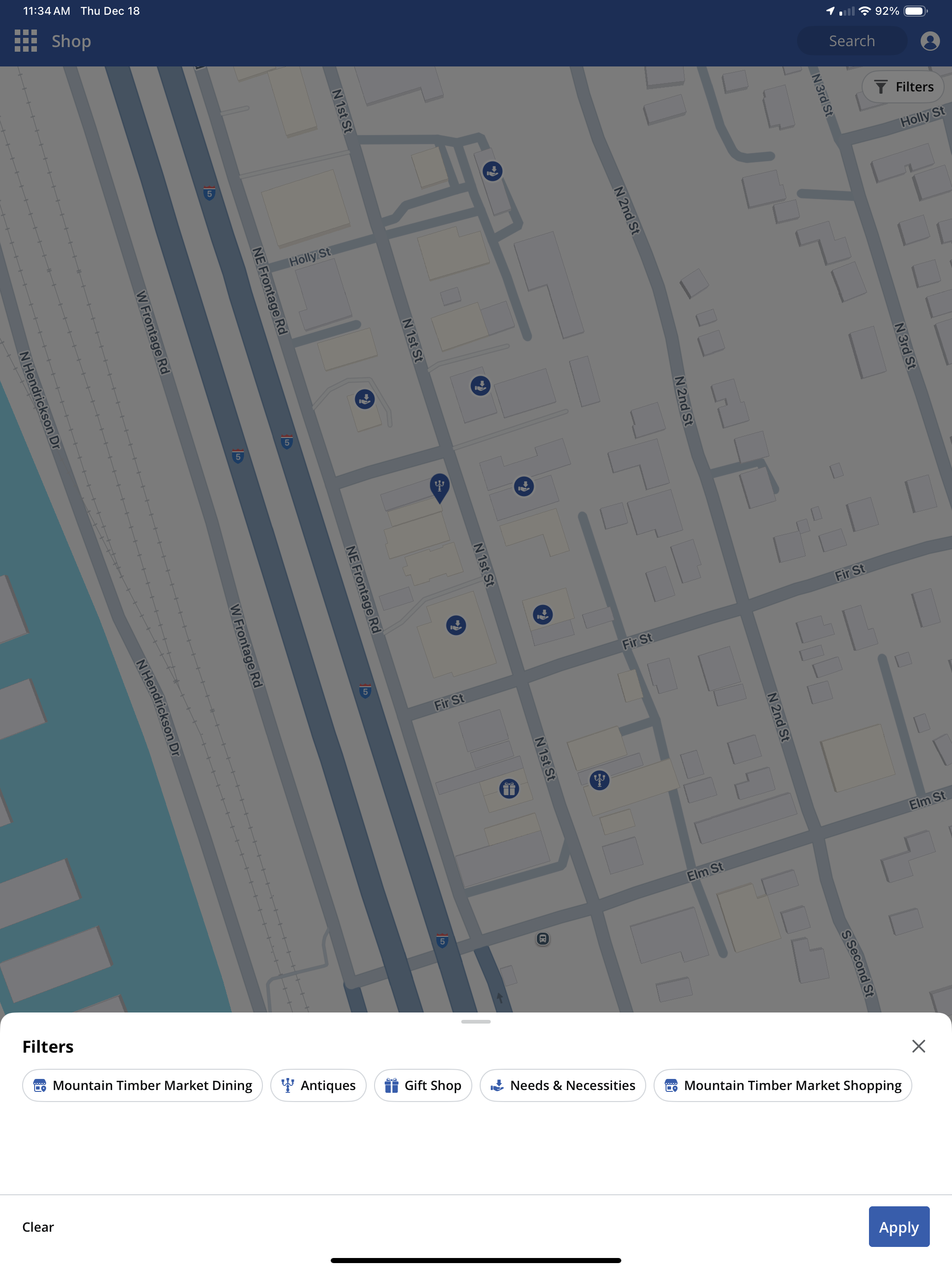
Task: Toggle the Gift Shop filter chip
Action: (x=423, y=1085)
